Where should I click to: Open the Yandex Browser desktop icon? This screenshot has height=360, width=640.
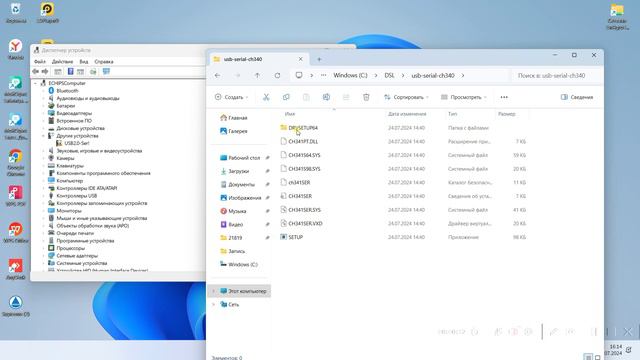point(16,49)
